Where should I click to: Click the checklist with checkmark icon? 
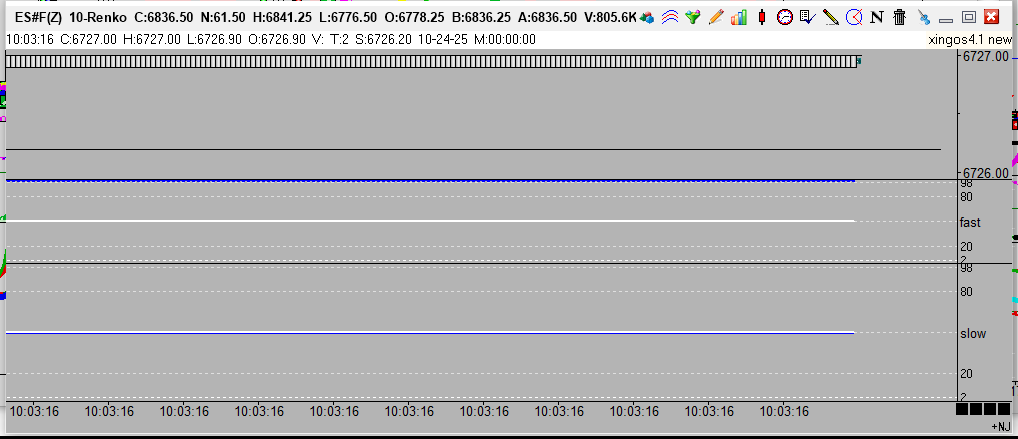point(808,17)
